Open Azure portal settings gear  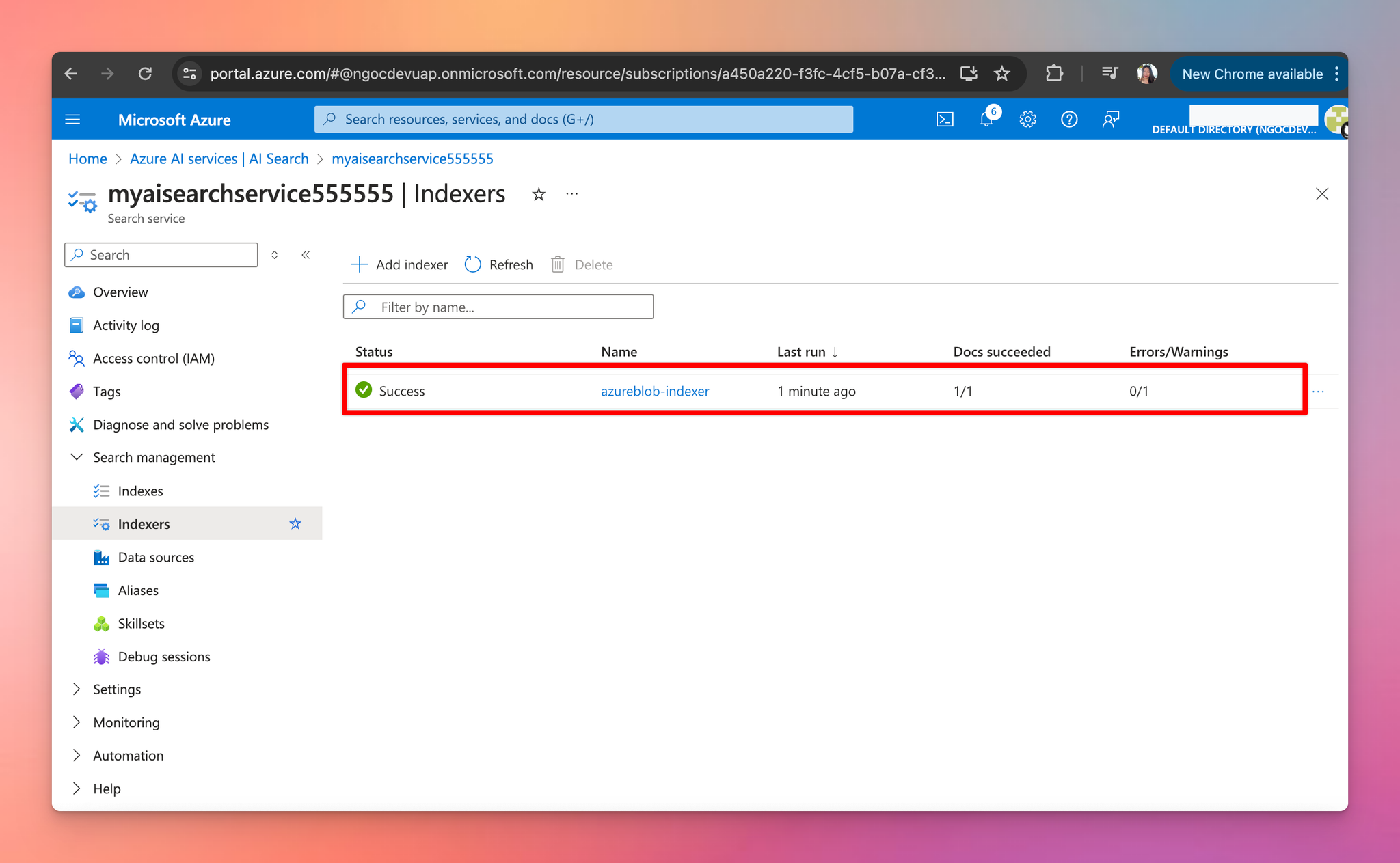(x=1027, y=120)
